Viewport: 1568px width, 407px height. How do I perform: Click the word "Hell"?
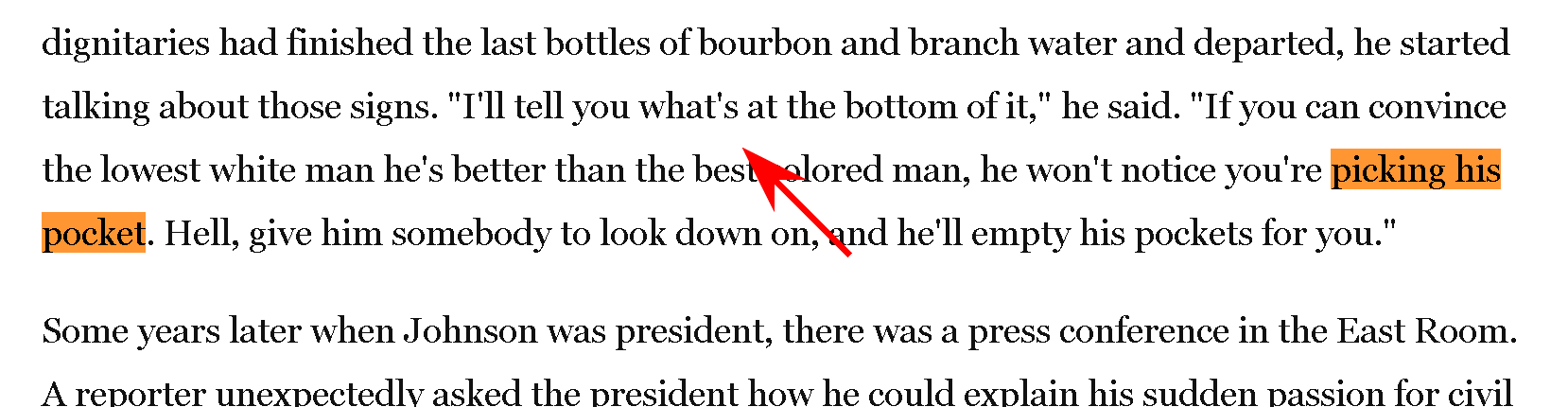pyautogui.click(x=194, y=233)
